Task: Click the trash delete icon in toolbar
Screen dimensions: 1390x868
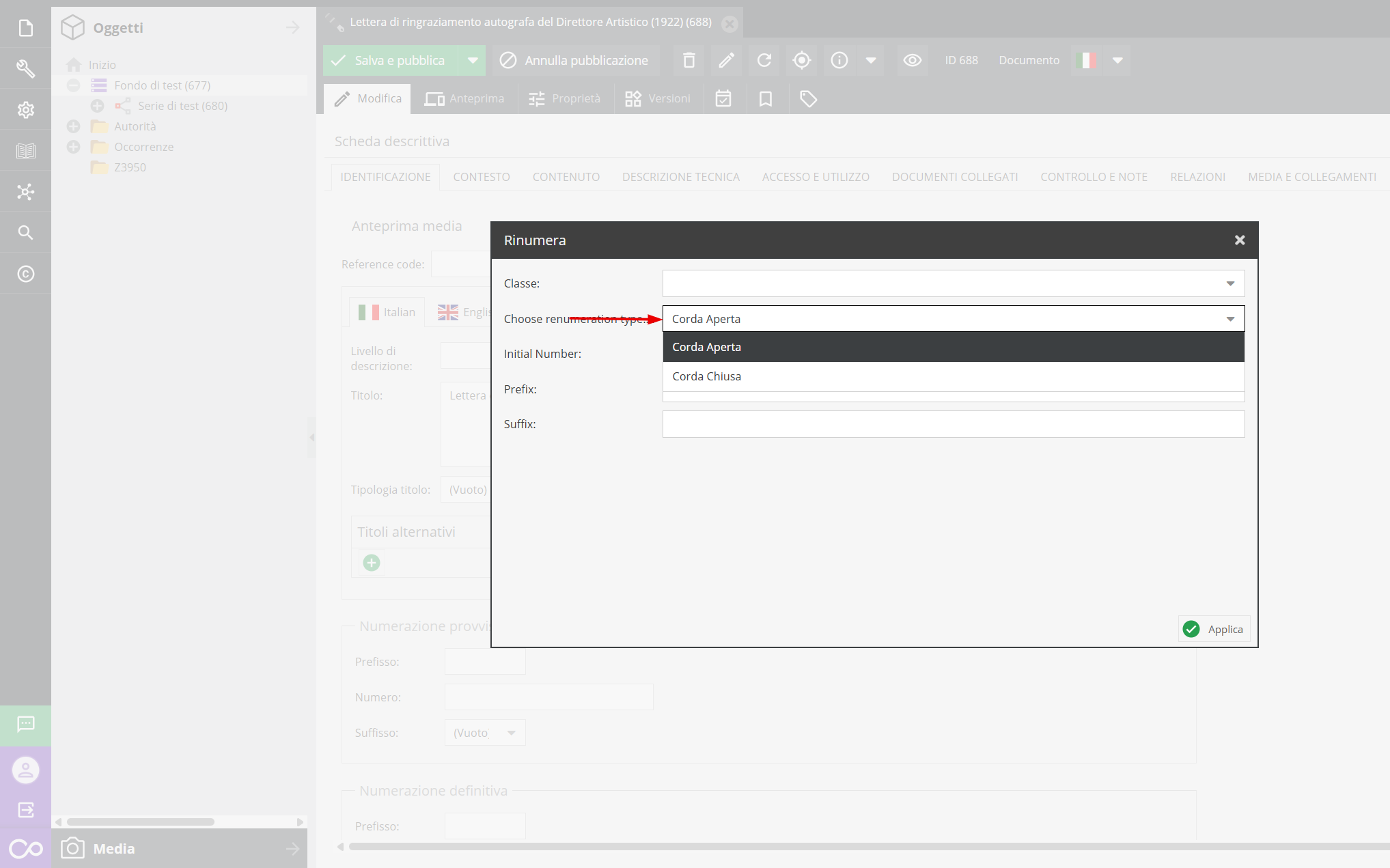Action: click(689, 61)
